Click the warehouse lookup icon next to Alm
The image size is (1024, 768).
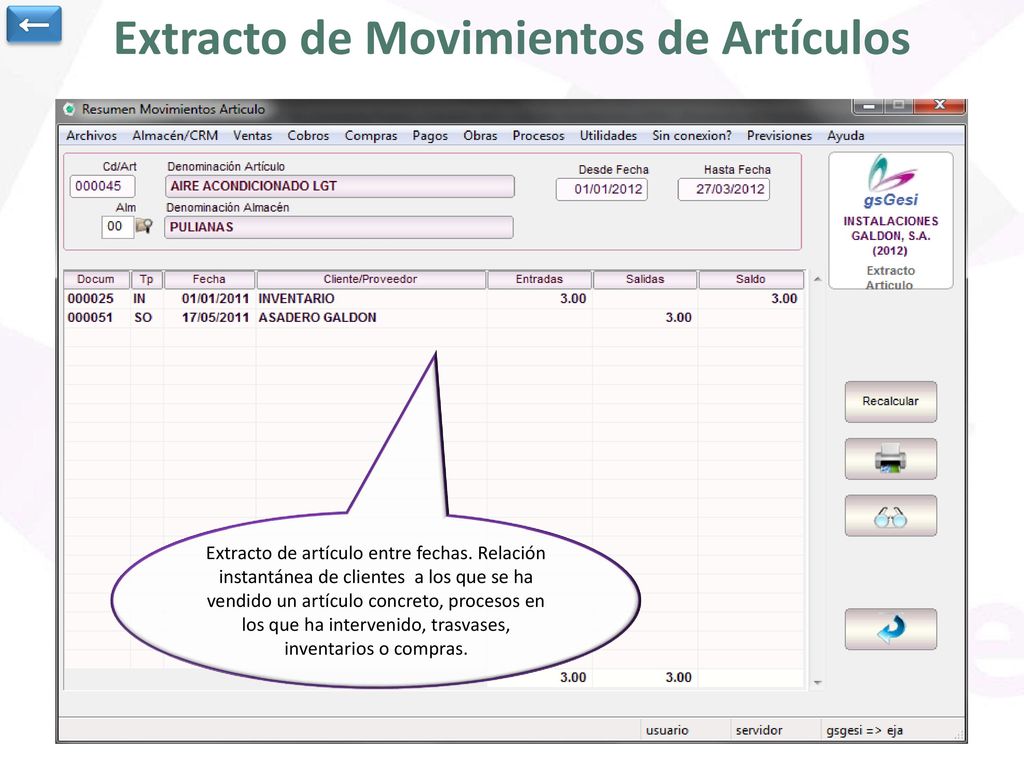pos(144,227)
